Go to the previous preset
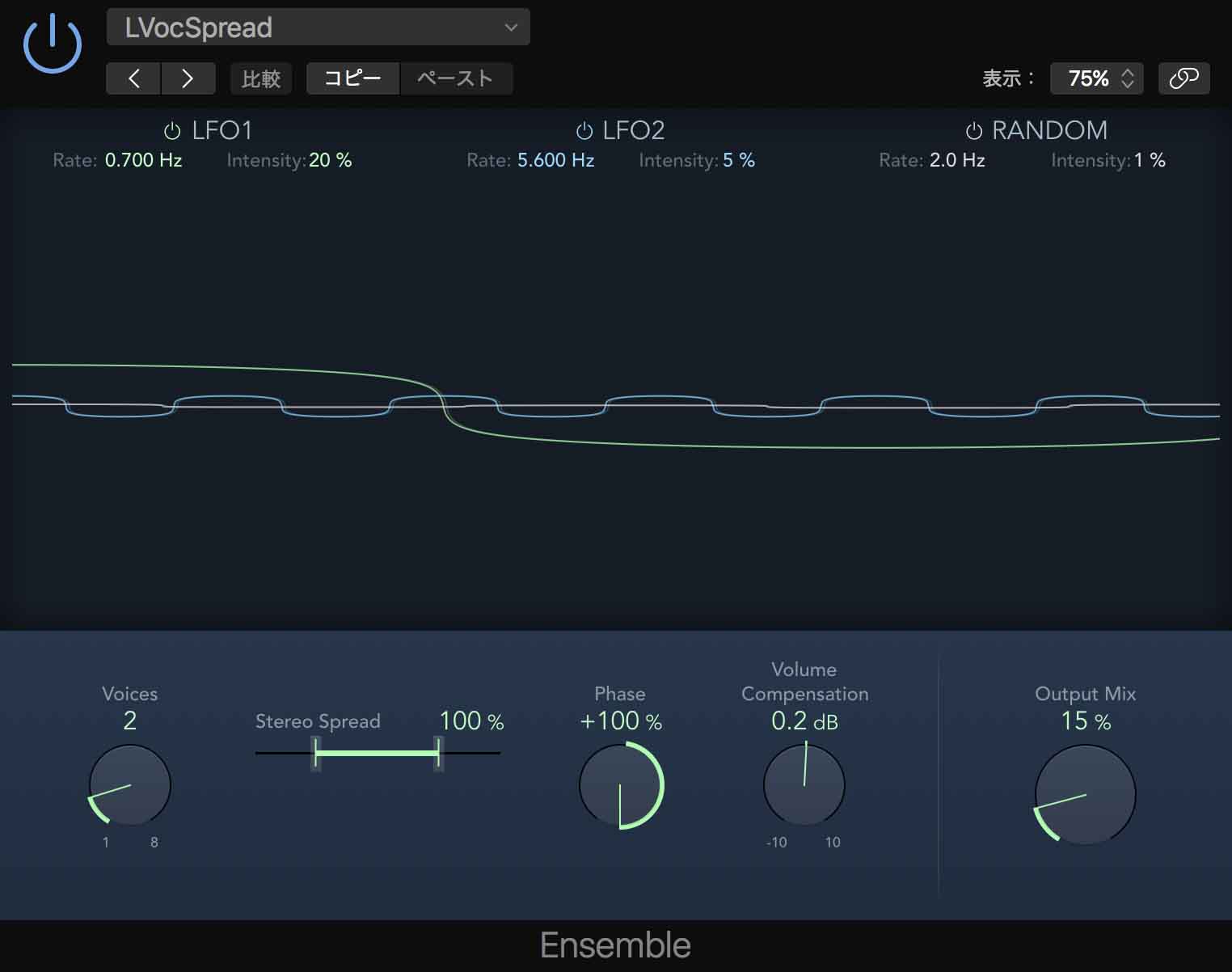This screenshot has height=972, width=1232. click(x=133, y=78)
